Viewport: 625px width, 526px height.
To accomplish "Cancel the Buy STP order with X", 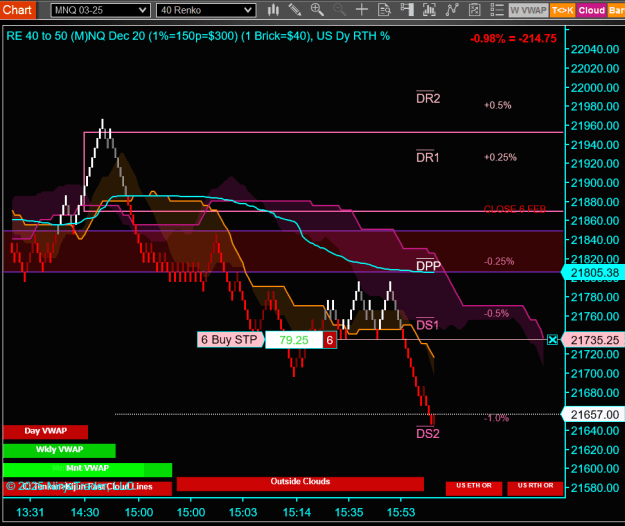I will (552, 340).
